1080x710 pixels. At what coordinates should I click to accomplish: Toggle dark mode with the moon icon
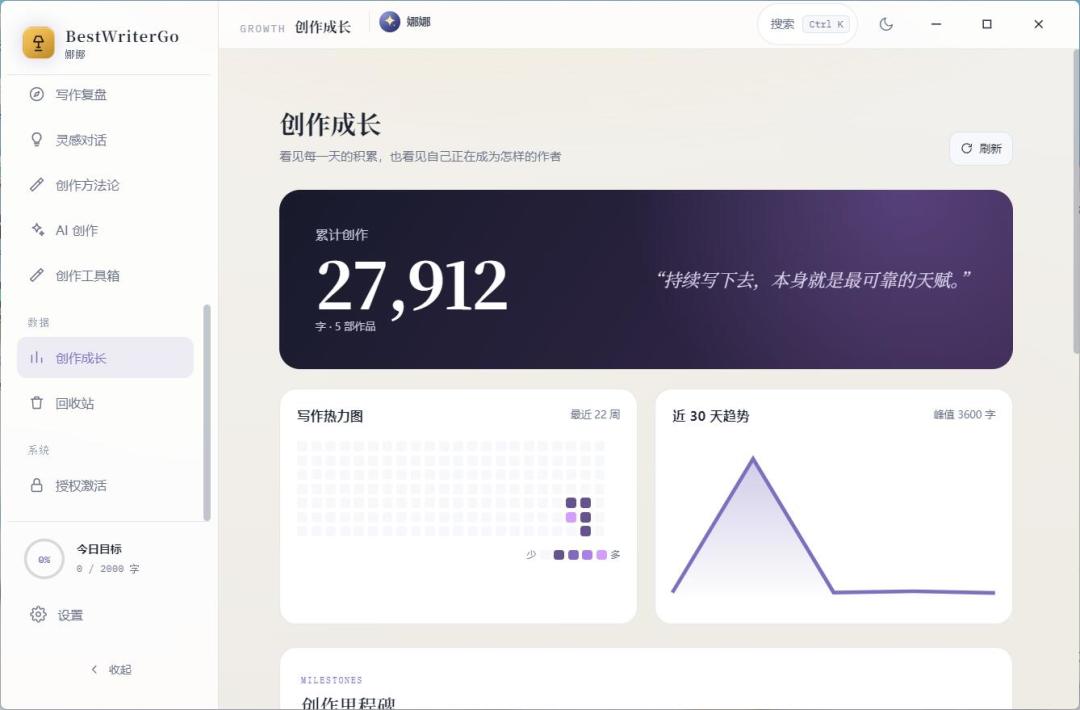coord(886,24)
